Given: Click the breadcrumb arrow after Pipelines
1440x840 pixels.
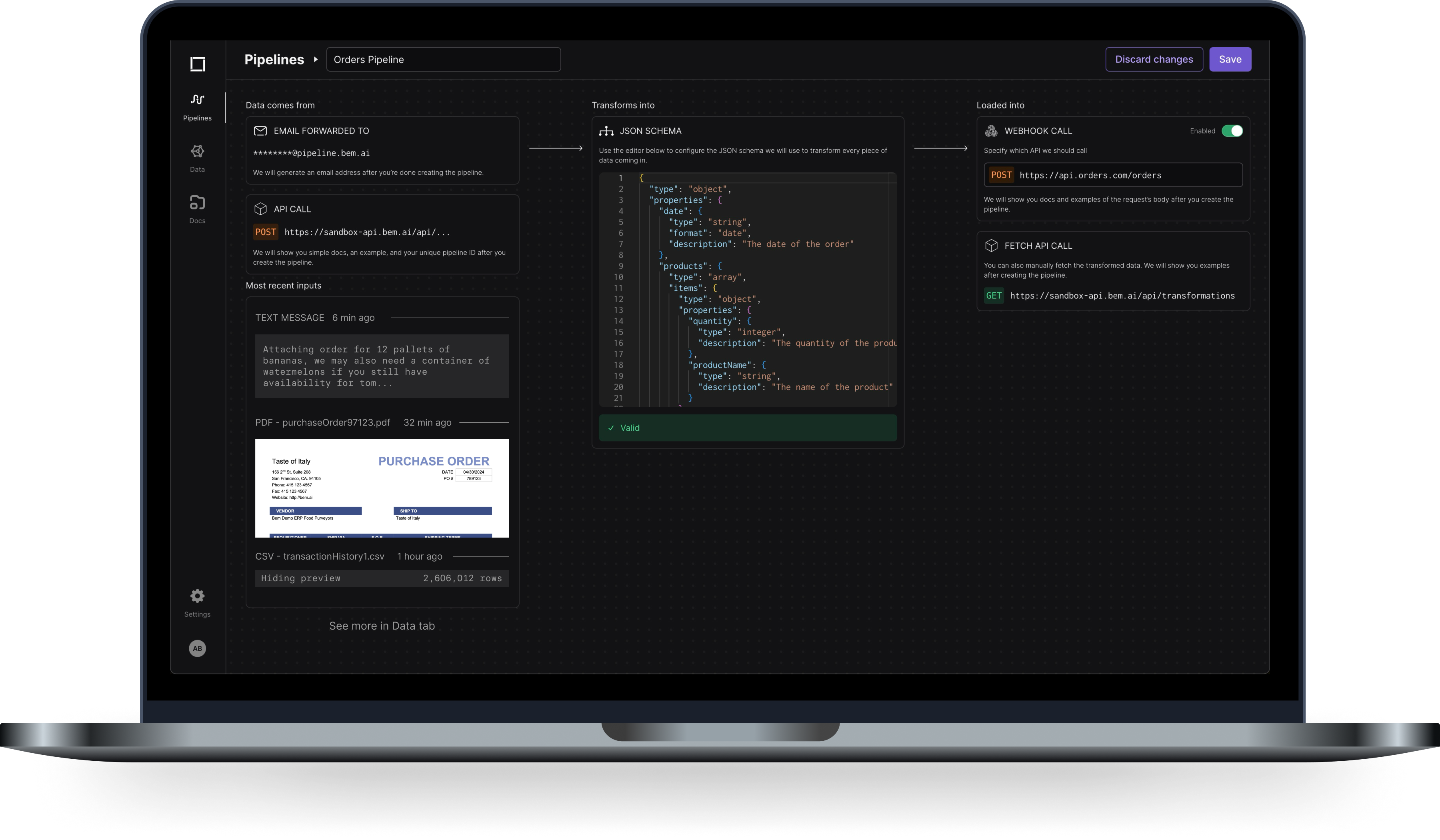Looking at the screenshot, I should [316, 60].
